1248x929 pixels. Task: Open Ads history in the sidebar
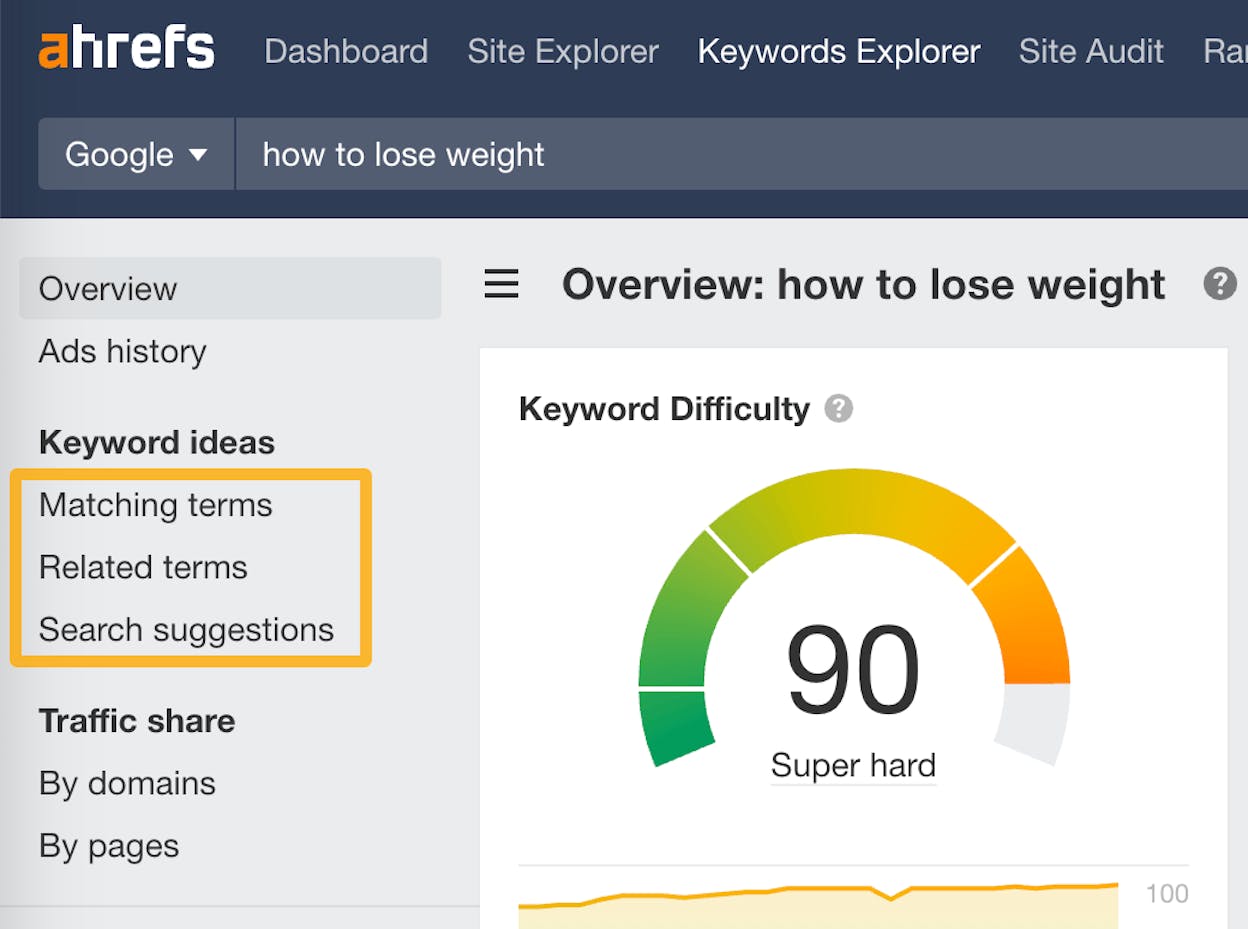[123, 351]
